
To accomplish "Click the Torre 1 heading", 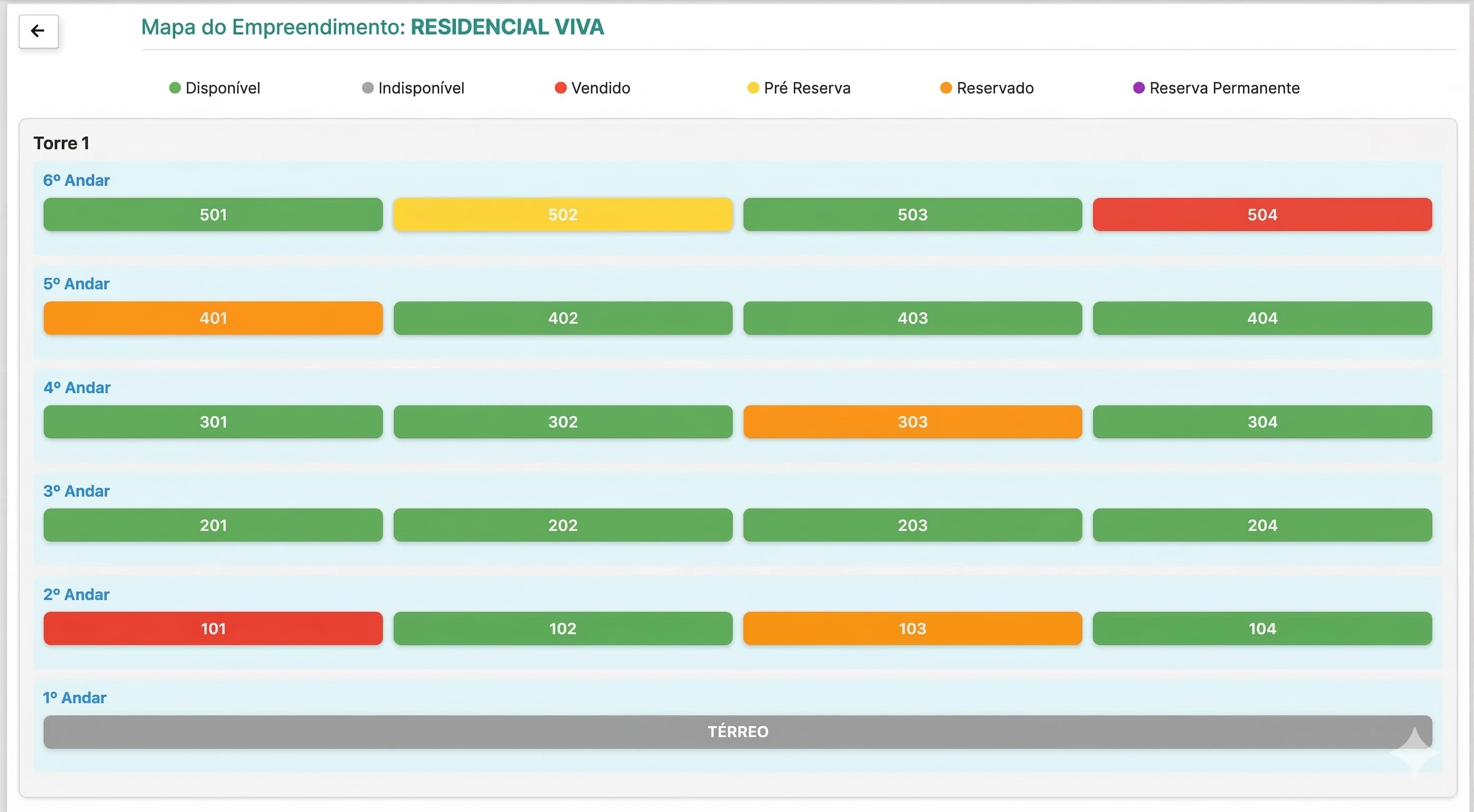I will click(x=61, y=143).
